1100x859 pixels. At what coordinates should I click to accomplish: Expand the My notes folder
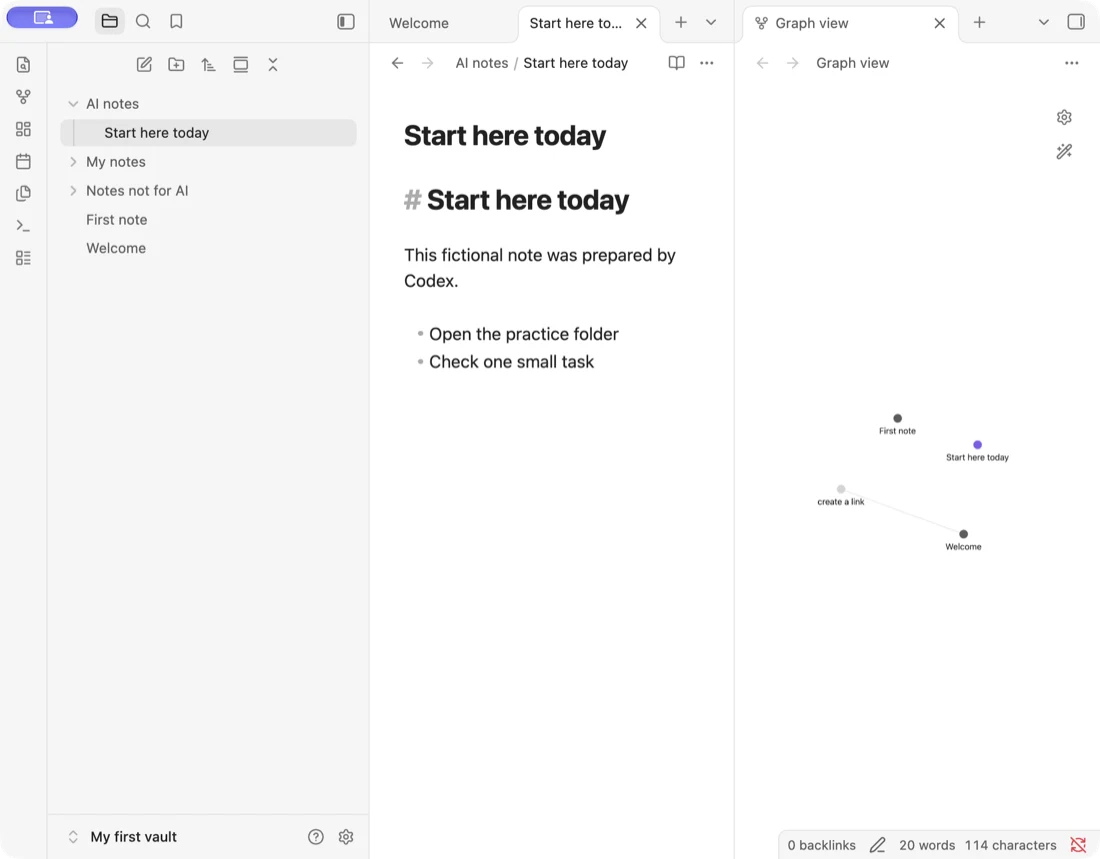tap(73, 162)
